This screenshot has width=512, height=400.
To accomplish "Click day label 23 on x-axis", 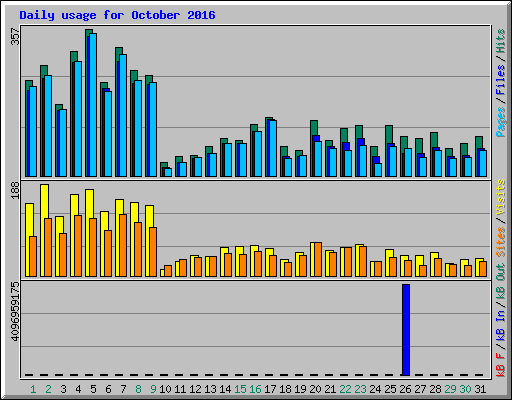I will pyautogui.click(x=360, y=389).
